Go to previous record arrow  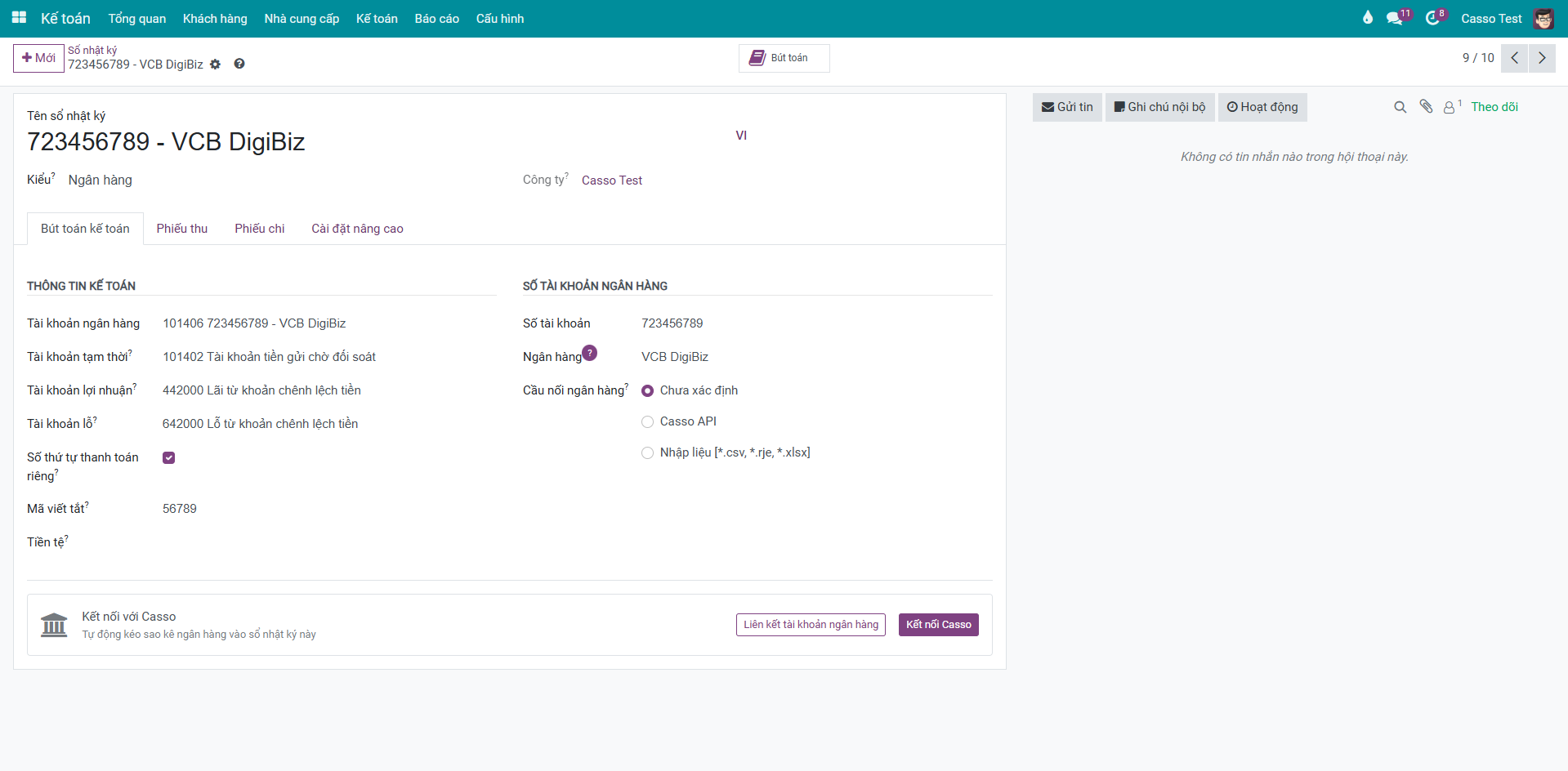point(1515,58)
